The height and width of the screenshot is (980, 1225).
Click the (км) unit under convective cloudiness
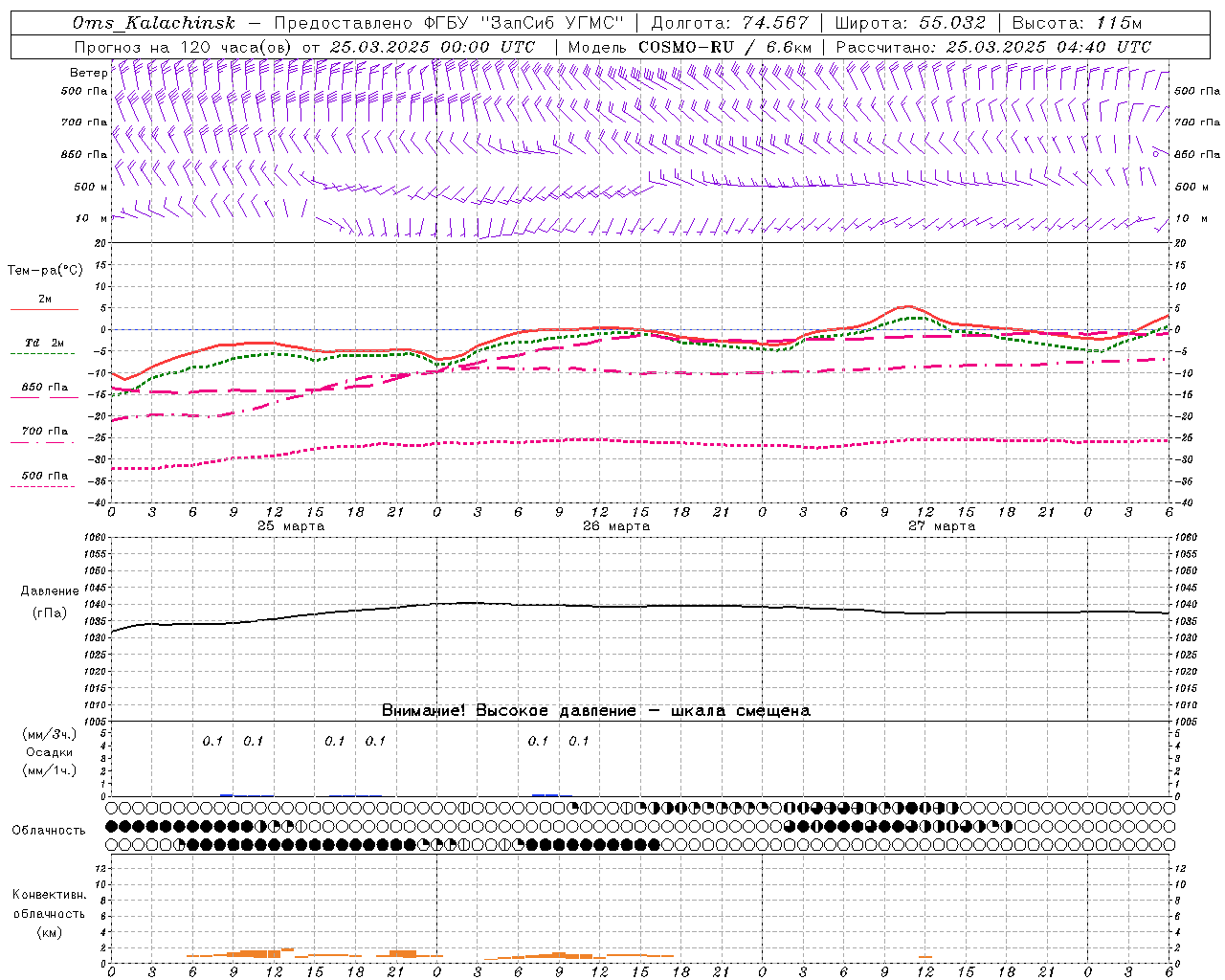click(49, 932)
